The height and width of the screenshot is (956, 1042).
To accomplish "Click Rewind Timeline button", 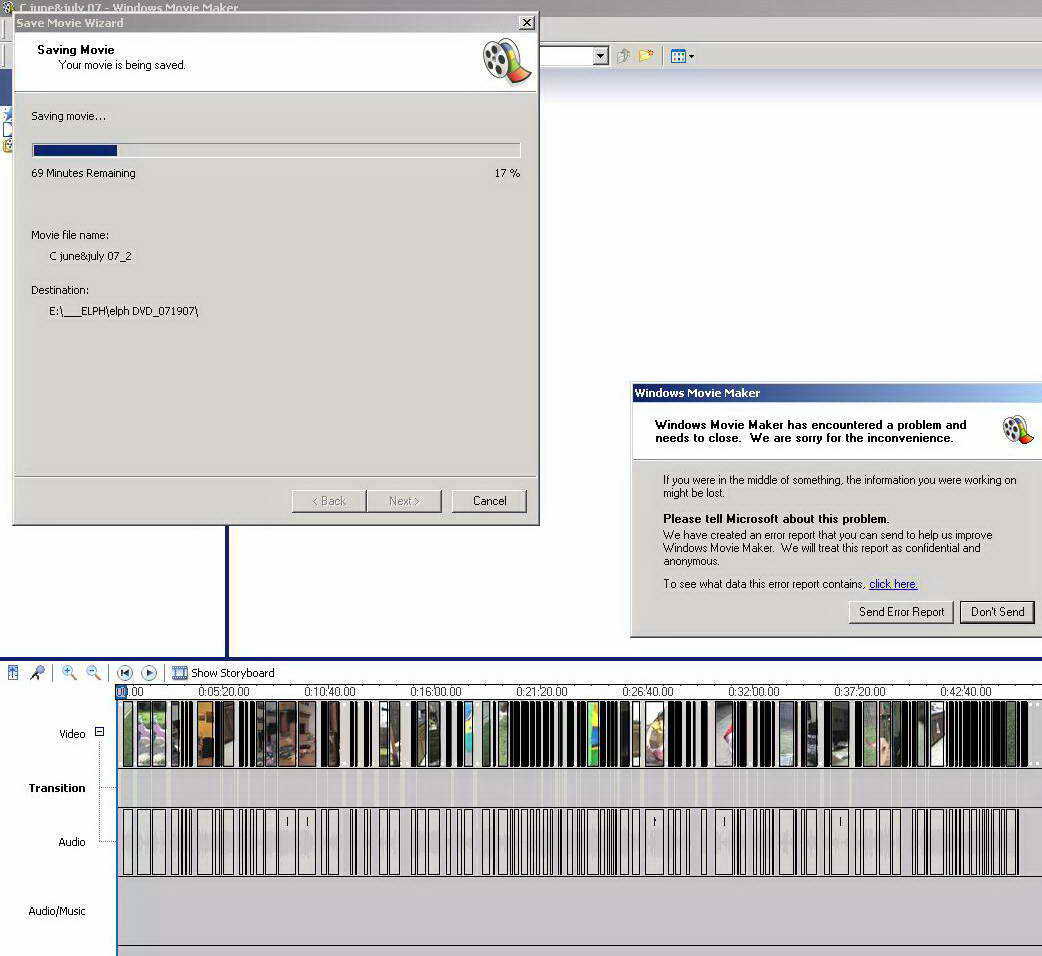I will pyautogui.click(x=125, y=673).
